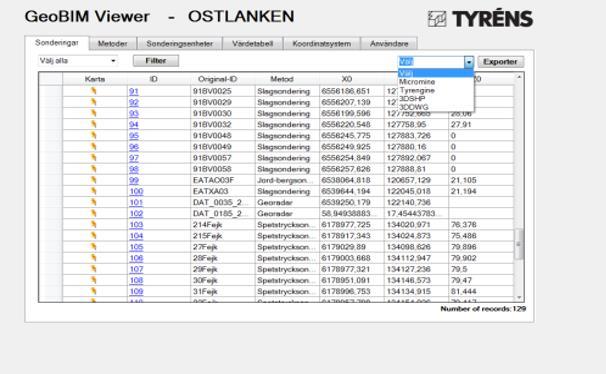Sort by the X0 column header

(x=347, y=79)
